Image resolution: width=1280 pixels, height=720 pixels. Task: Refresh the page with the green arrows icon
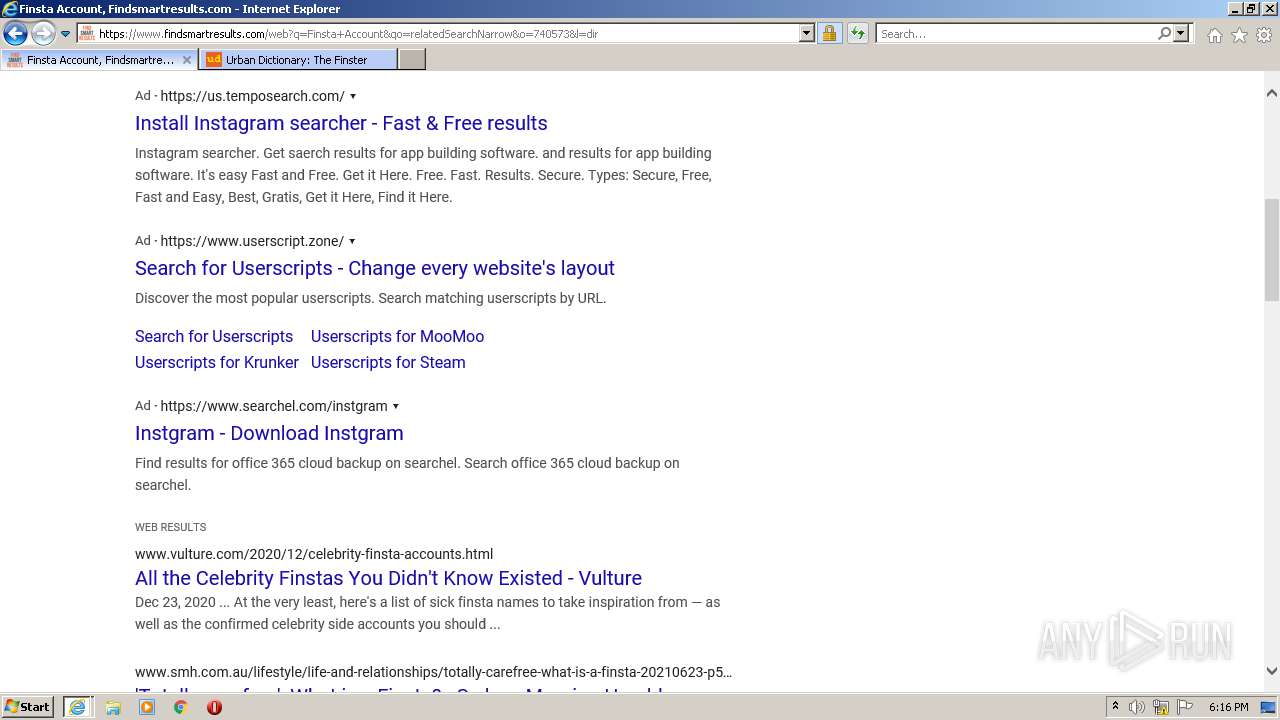pos(858,33)
